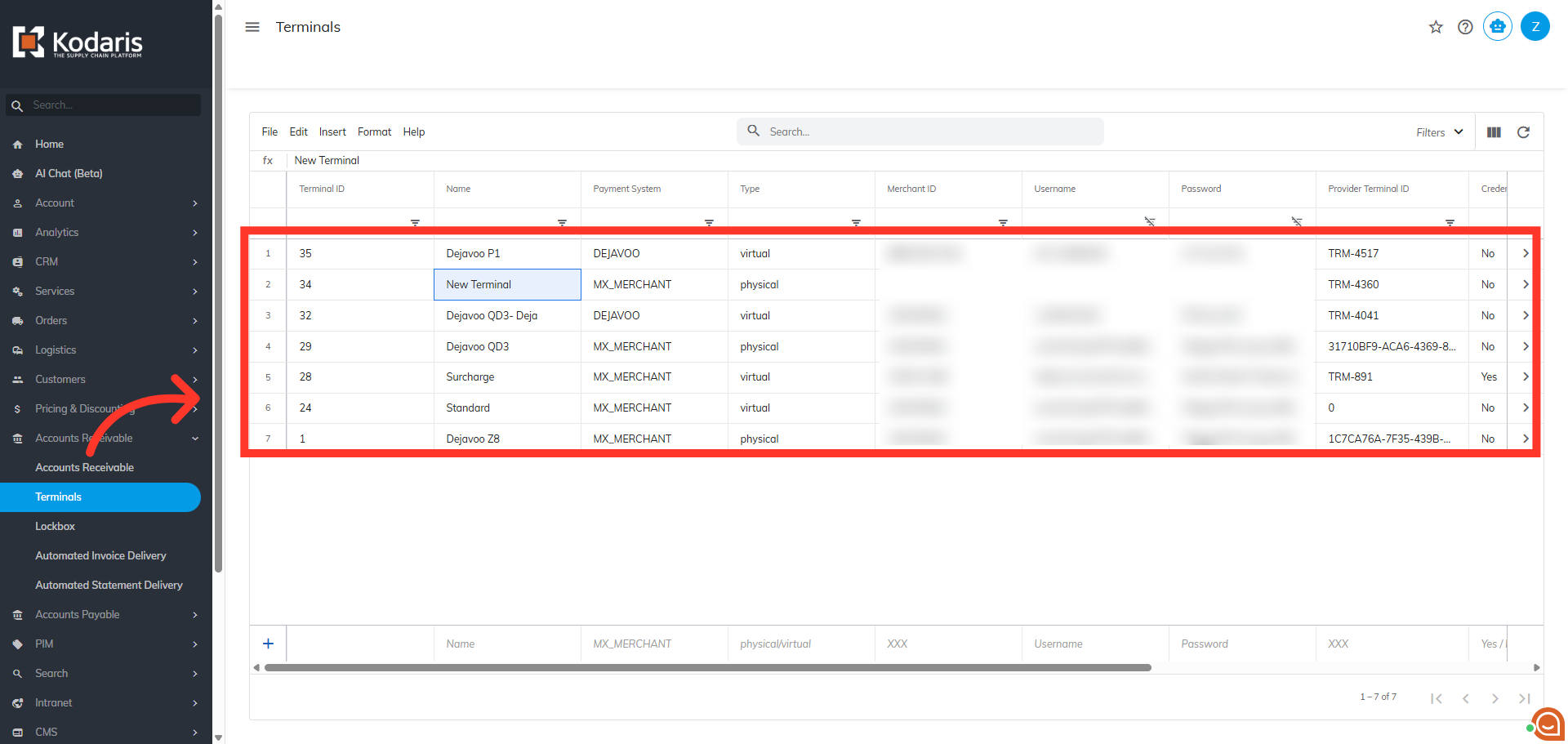This screenshot has height=744, width=1568.
Task: Select the Dejavoo QD3- Deja cell
Action: click(507, 315)
